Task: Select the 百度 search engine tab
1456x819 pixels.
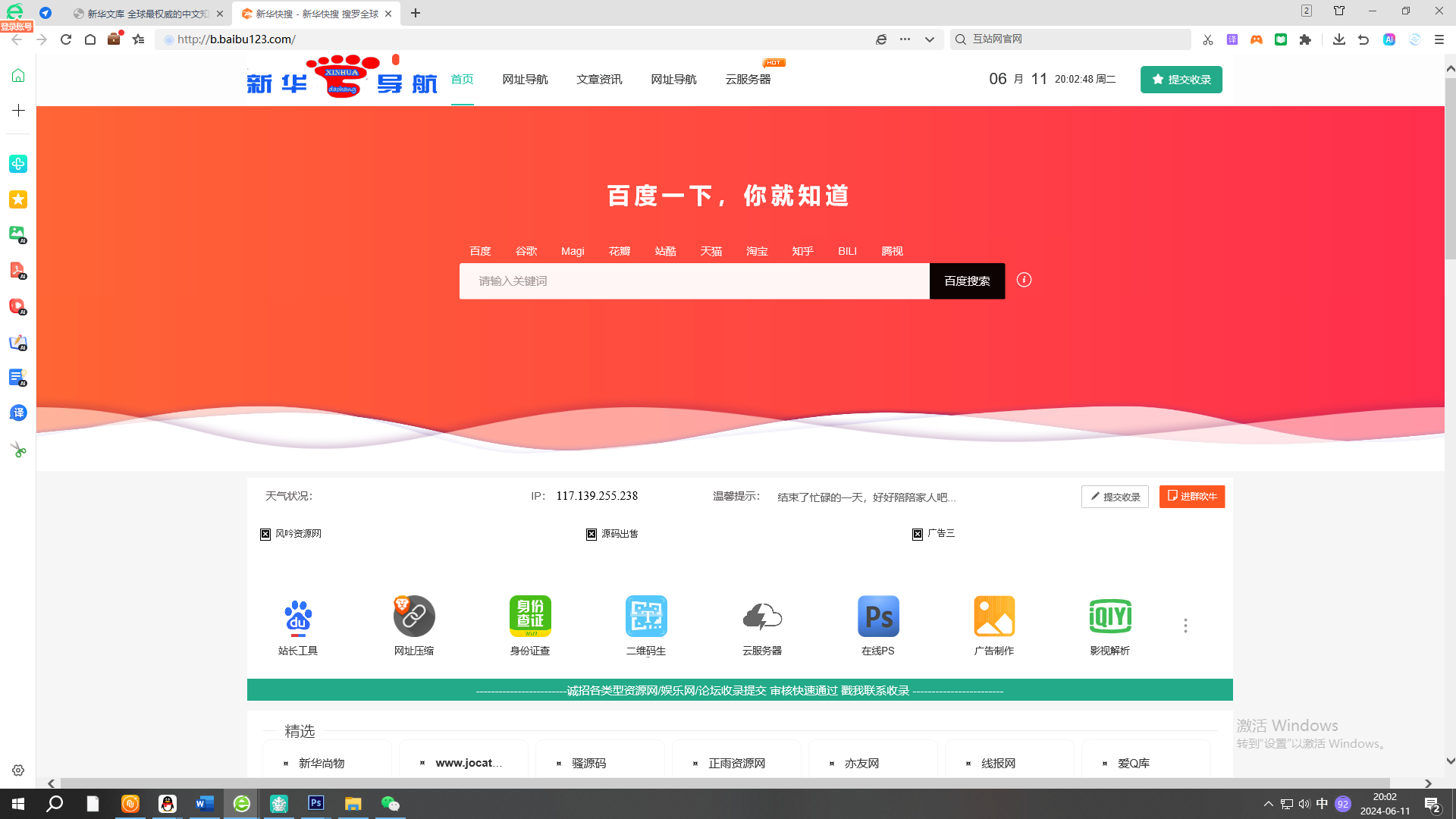Action: coord(480,251)
